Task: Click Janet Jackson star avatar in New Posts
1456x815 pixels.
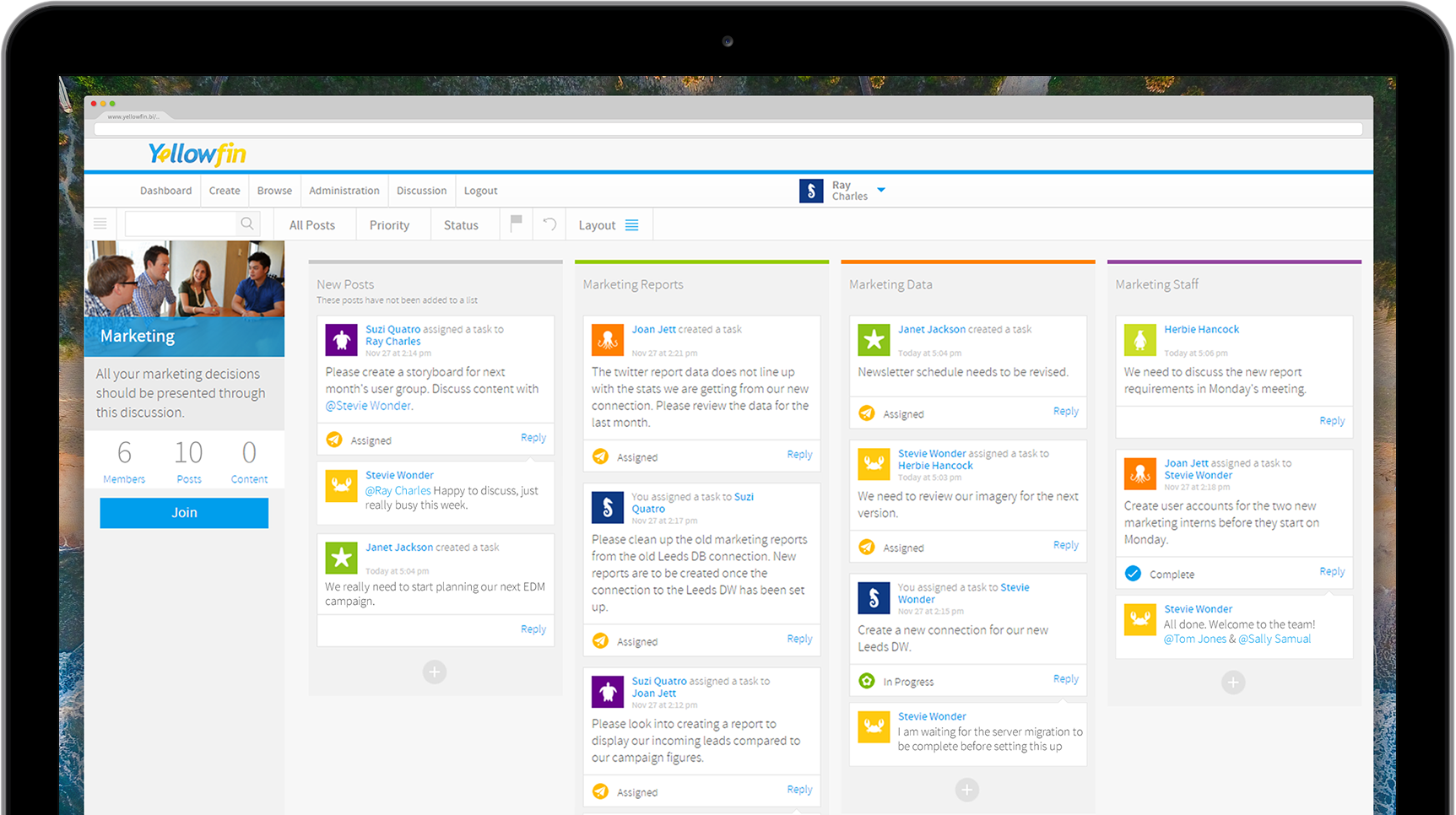Action: click(341, 558)
